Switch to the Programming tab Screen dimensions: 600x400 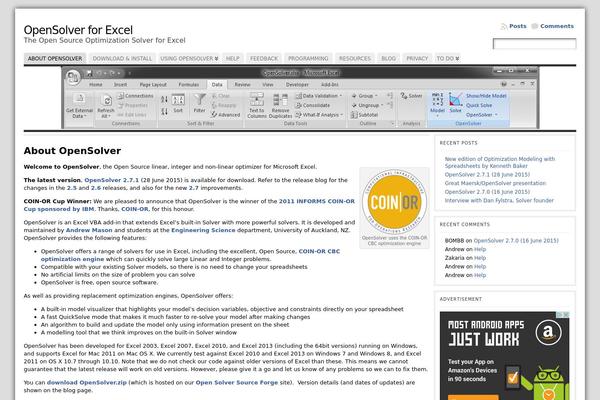(x=310, y=59)
